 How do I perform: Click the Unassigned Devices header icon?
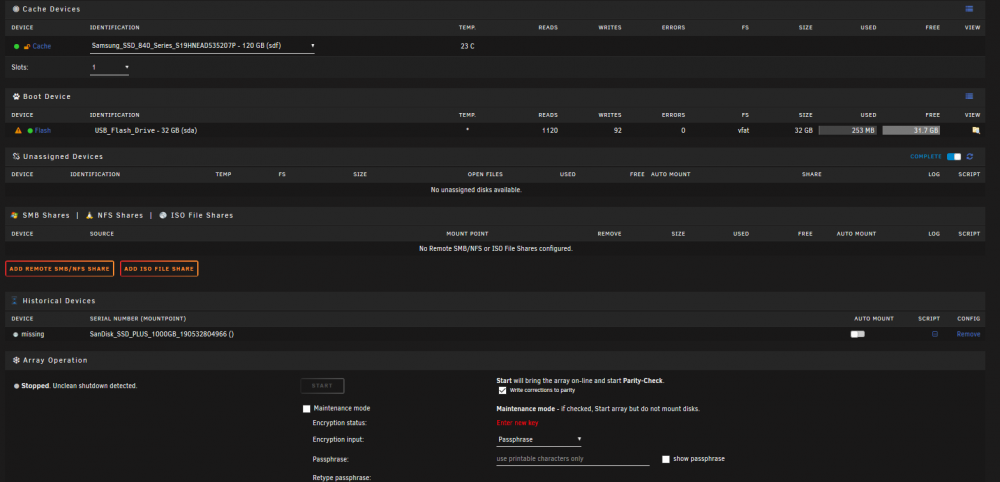coord(16,156)
